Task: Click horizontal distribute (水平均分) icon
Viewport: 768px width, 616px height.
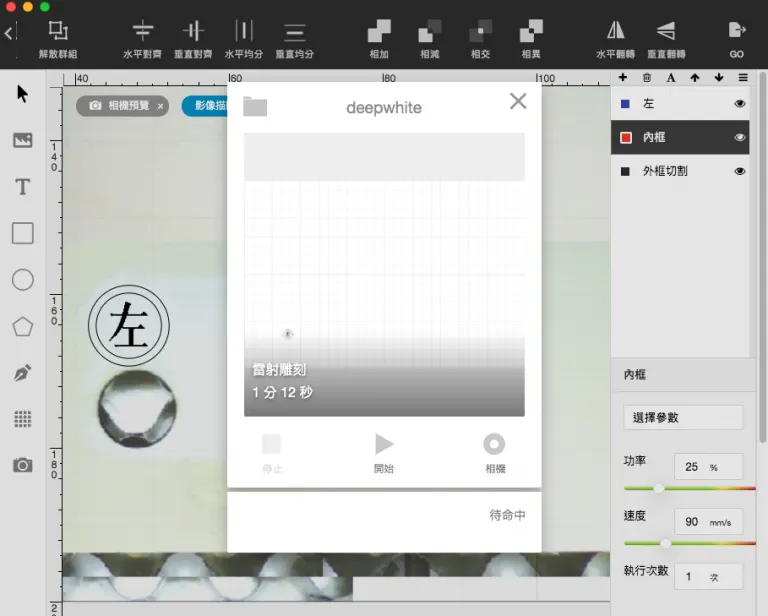Action: [243, 30]
